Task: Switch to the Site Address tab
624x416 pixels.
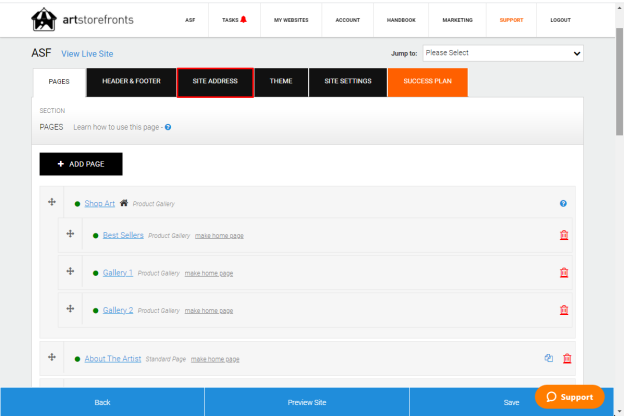Action: coord(215,82)
